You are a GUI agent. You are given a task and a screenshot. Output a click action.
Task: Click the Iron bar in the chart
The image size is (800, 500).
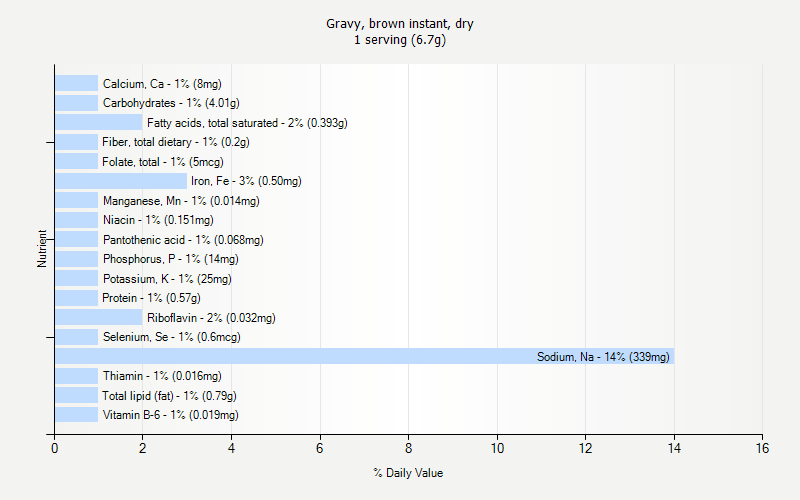coord(121,181)
